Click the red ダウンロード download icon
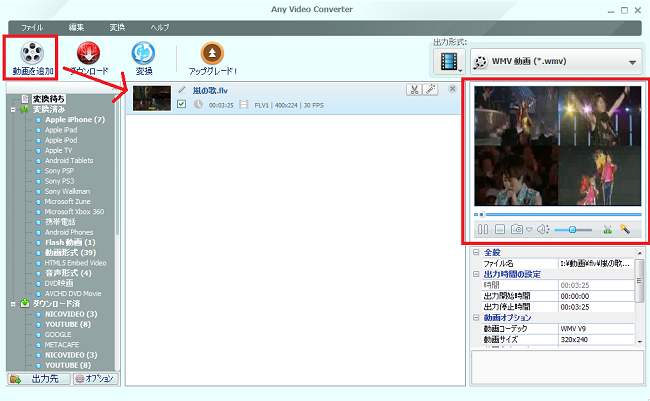This screenshot has height=401, width=650. tap(88, 53)
